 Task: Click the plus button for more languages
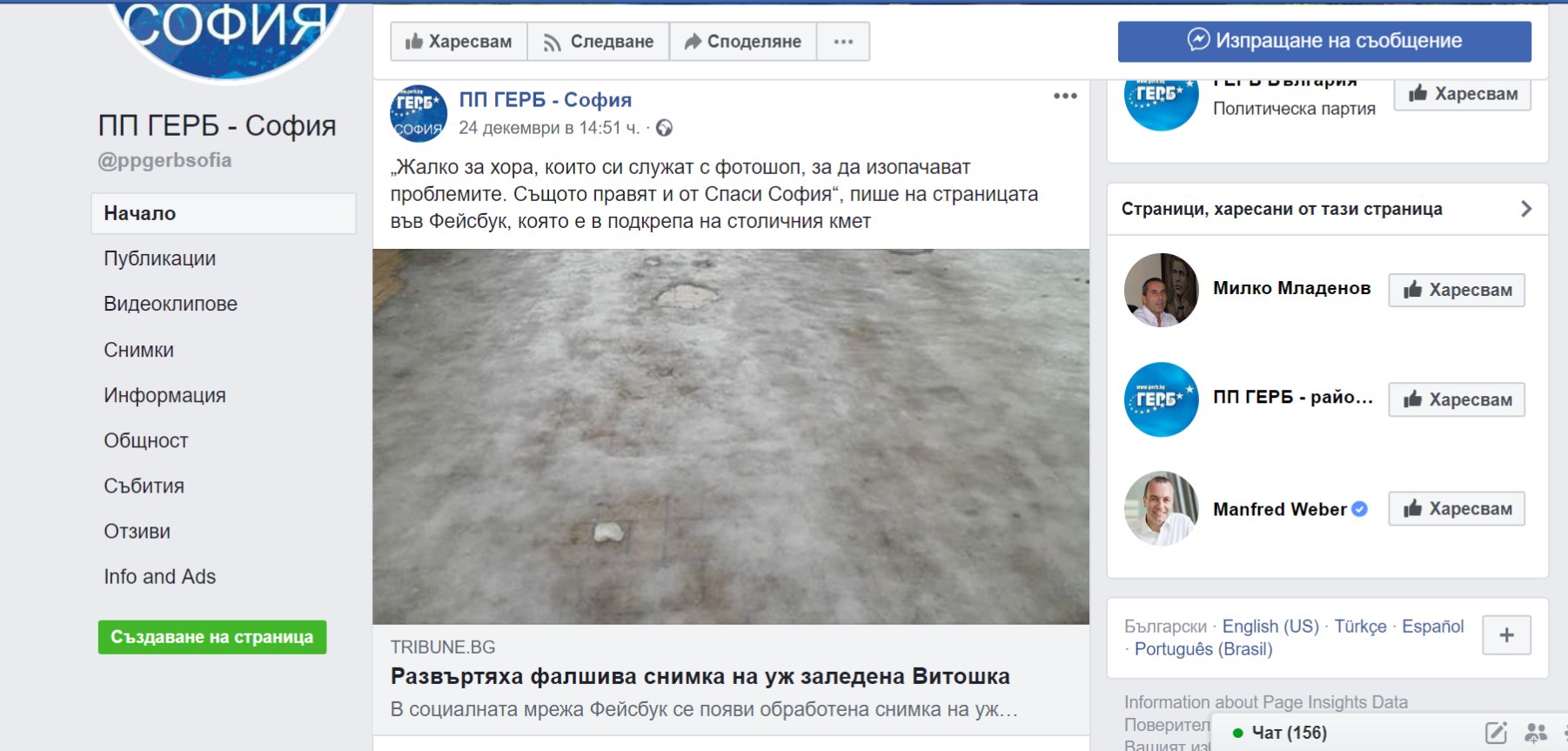point(1506,635)
